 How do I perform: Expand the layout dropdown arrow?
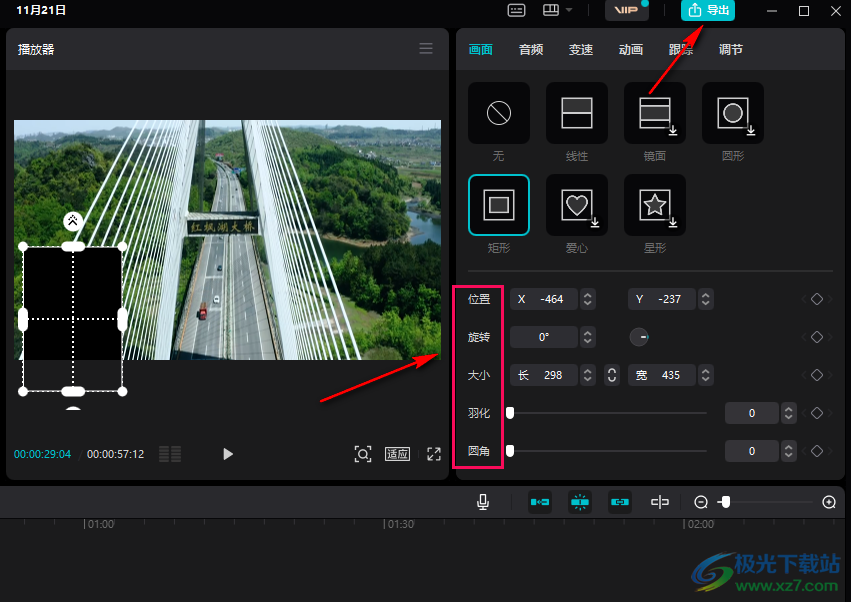pyautogui.click(x=569, y=10)
